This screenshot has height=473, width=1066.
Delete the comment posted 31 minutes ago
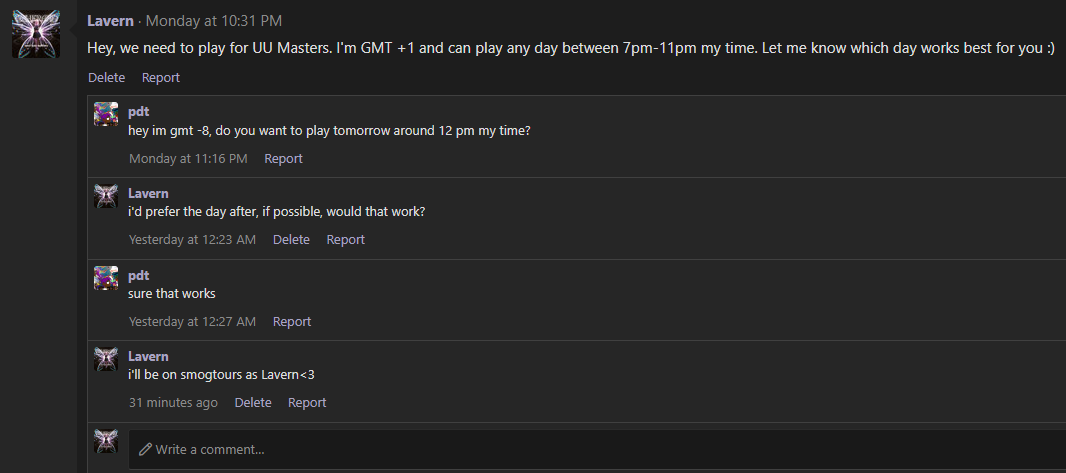(253, 402)
